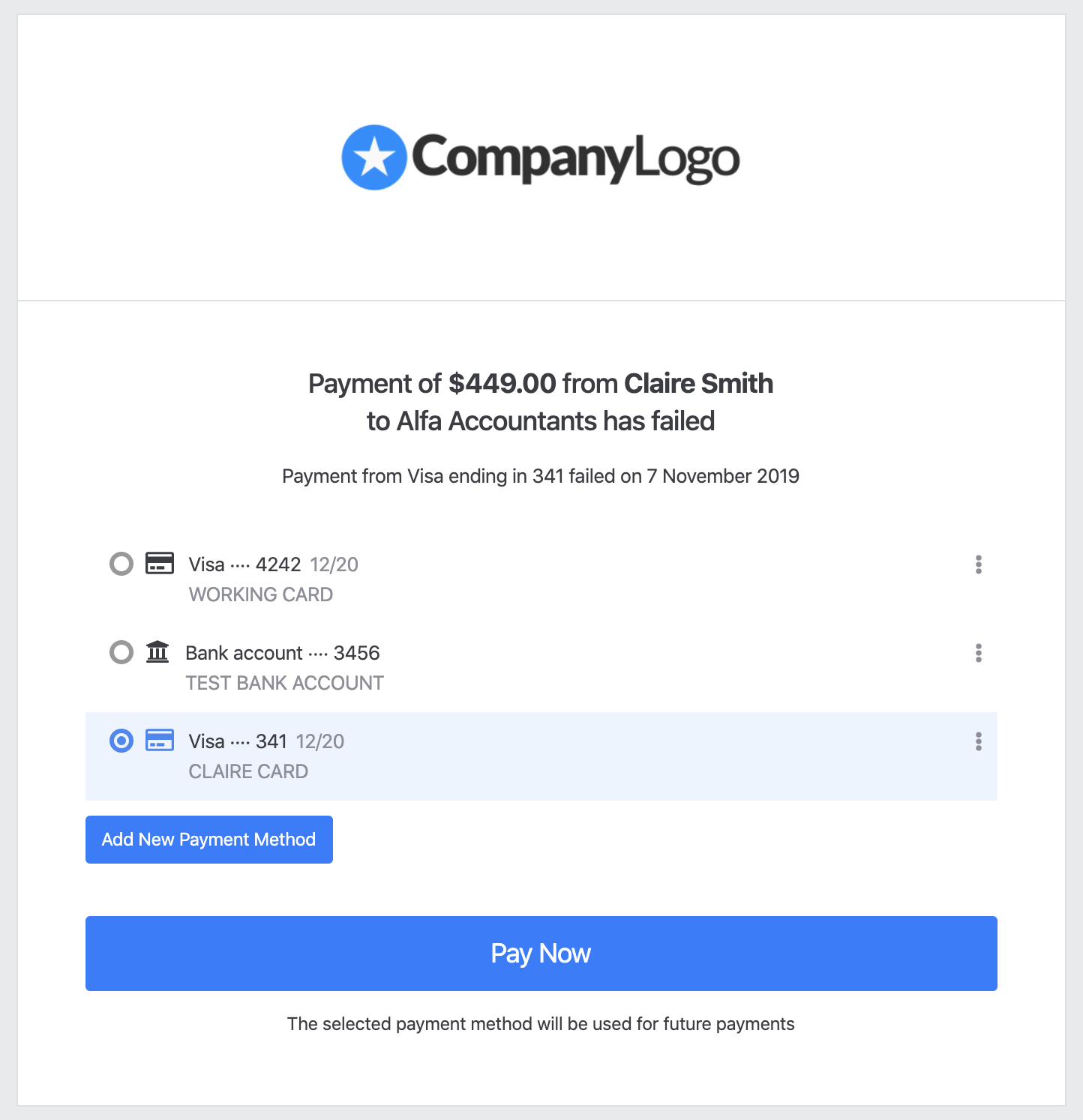Click the WORKING CARD label
Image resolution: width=1083 pixels, height=1120 pixels.
click(261, 594)
